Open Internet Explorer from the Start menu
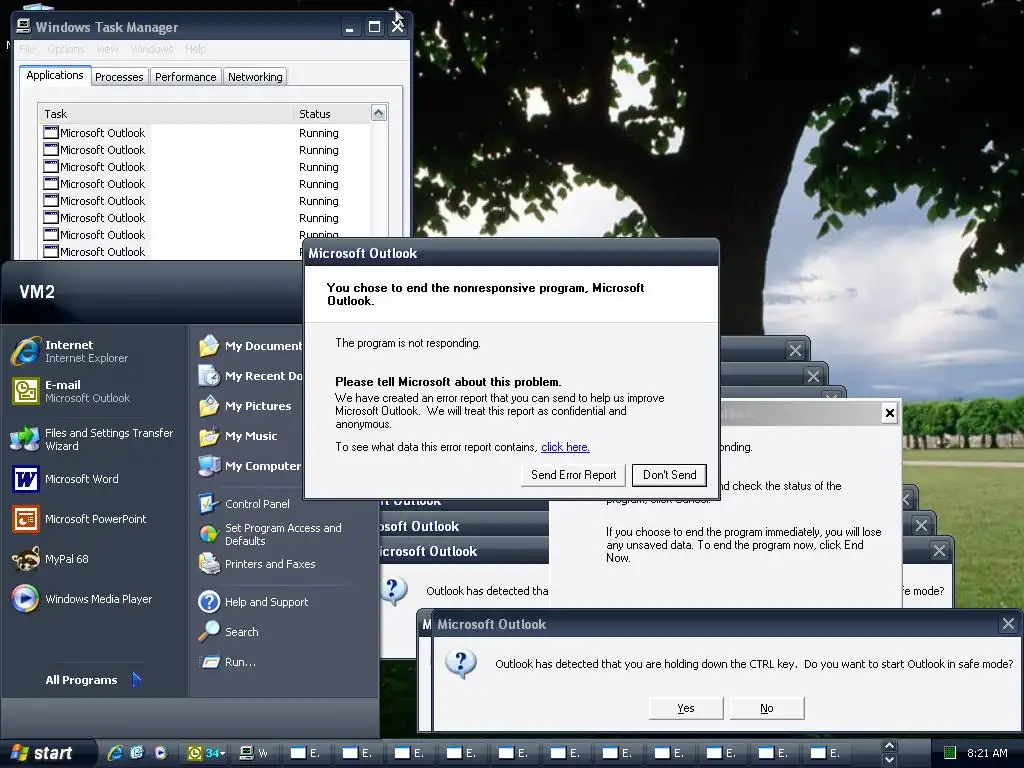The height and width of the screenshot is (768, 1024). (71, 351)
